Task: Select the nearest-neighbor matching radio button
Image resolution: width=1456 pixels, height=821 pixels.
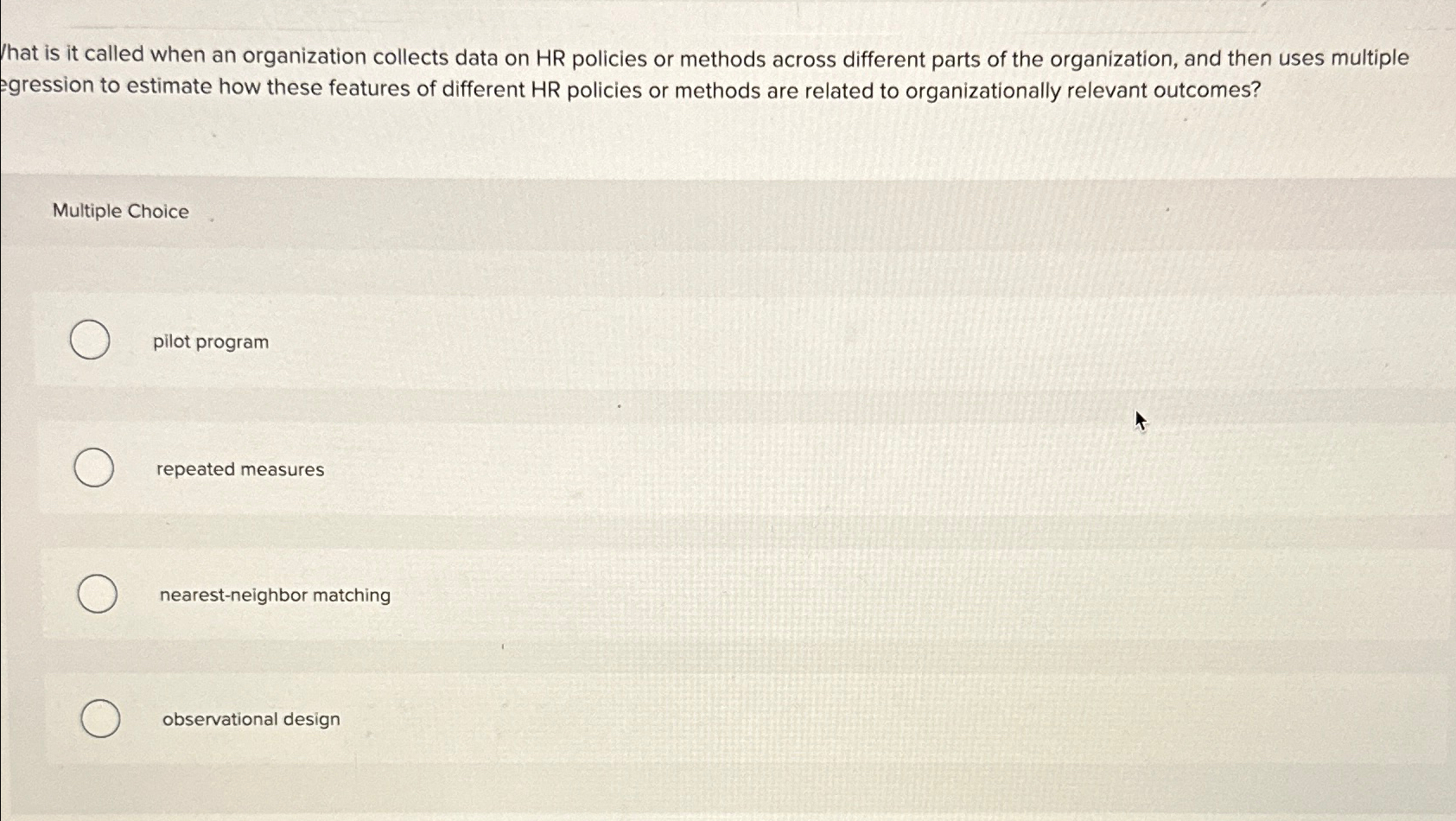Action: coord(95,594)
